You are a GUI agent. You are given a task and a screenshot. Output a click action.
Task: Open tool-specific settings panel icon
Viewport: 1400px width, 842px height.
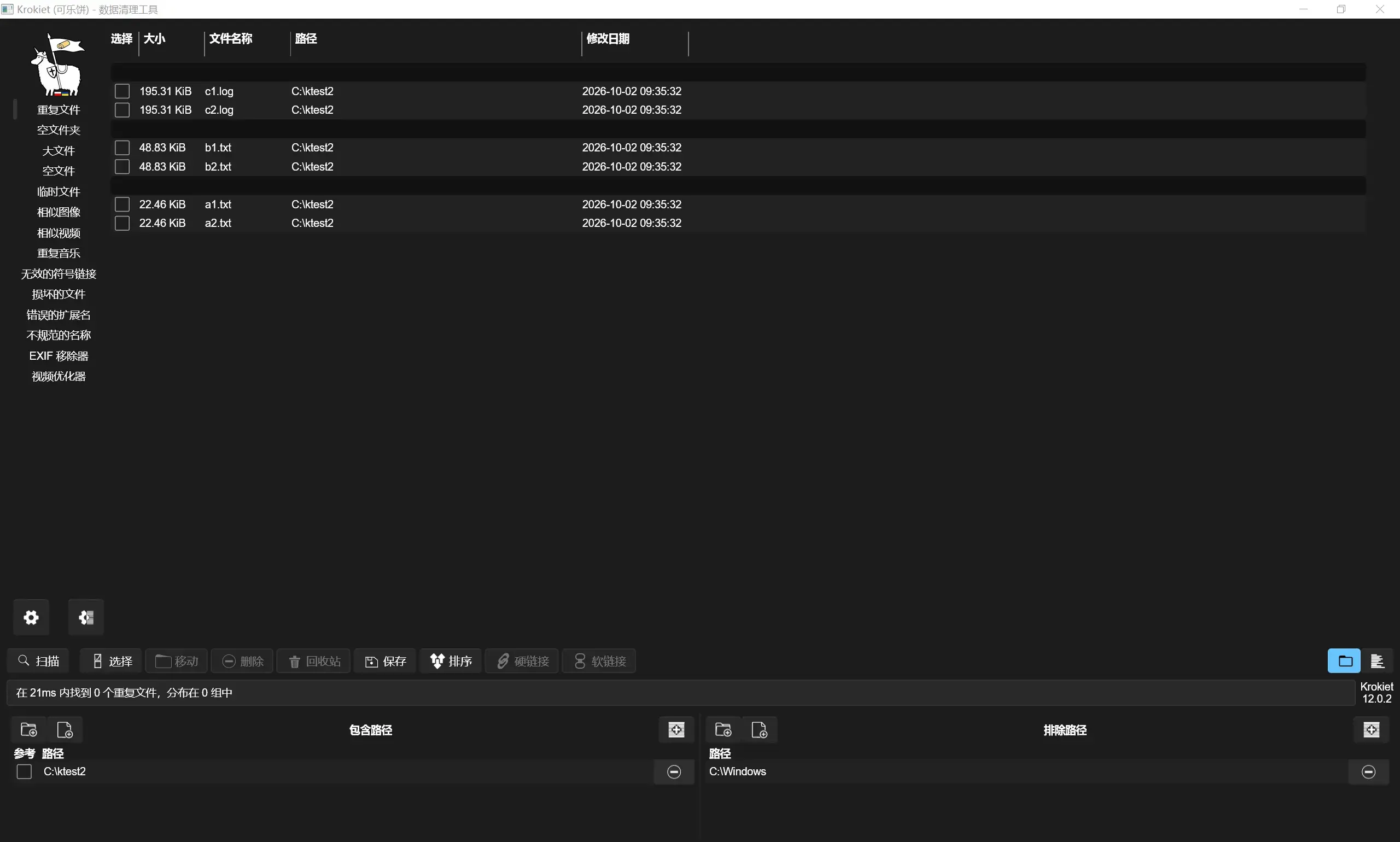tap(86, 617)
